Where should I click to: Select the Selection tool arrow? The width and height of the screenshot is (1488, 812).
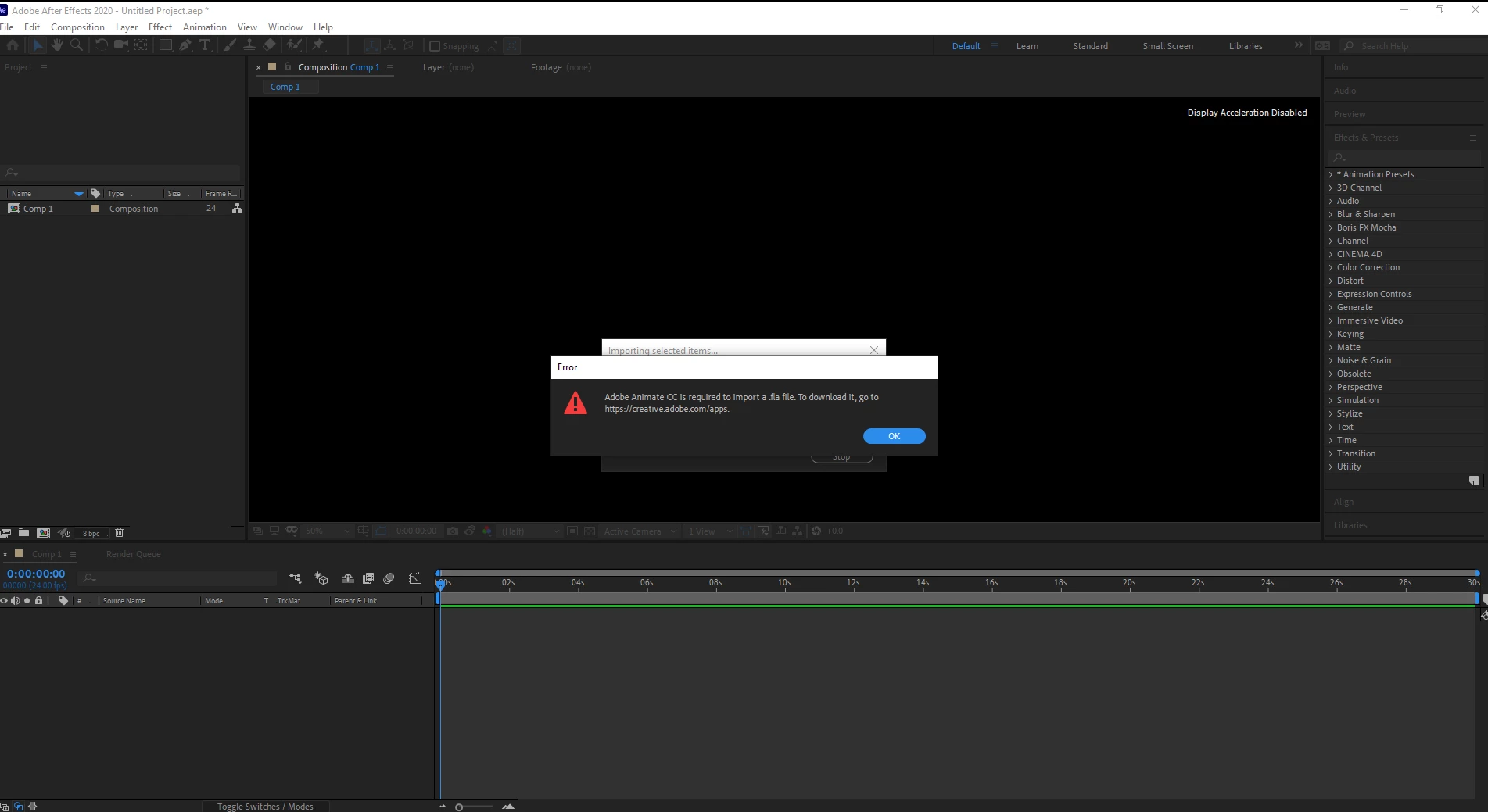pyautogui.click(x=38, y=45)
